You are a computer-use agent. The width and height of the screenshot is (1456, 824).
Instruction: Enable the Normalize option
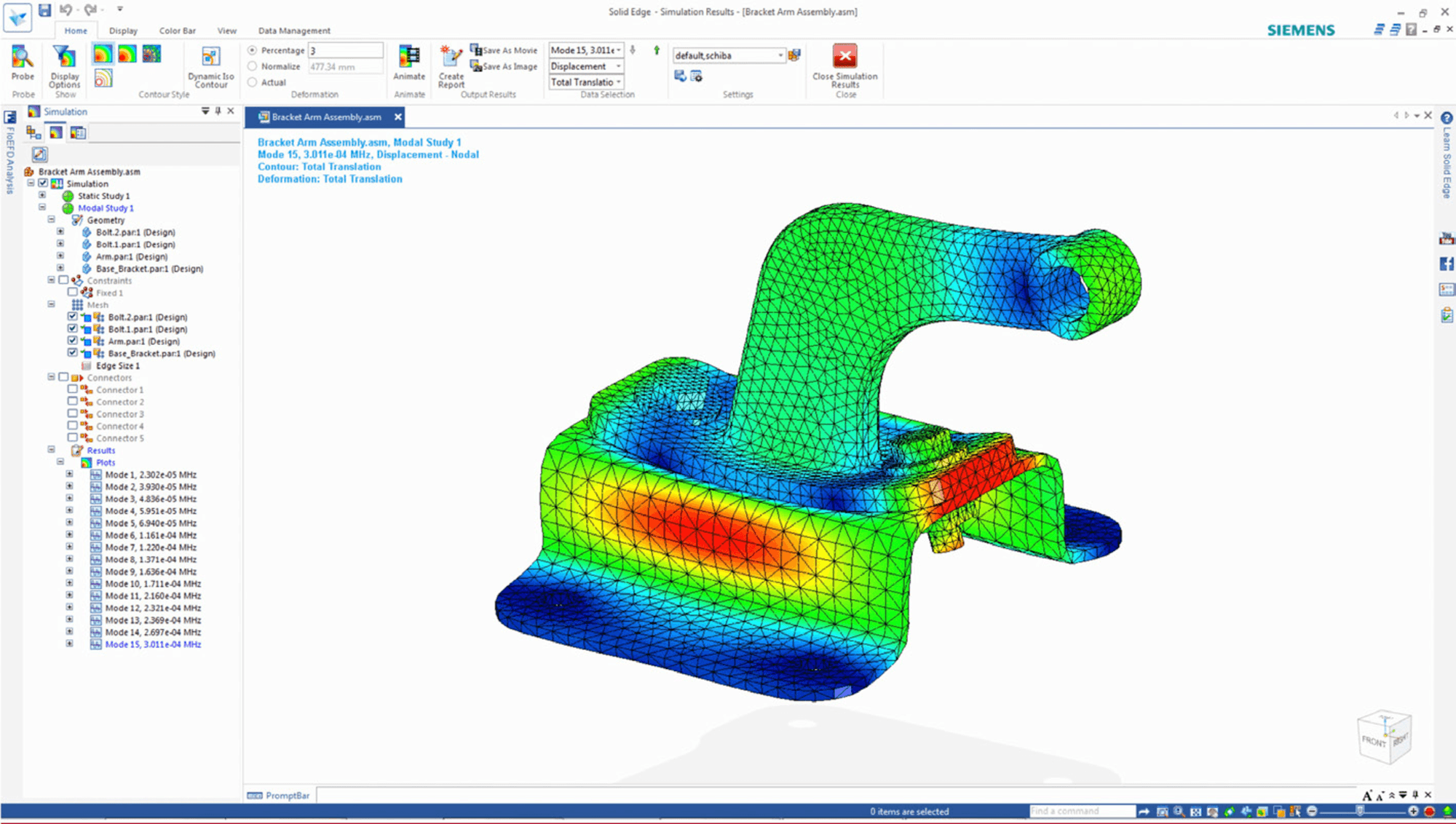253,66
